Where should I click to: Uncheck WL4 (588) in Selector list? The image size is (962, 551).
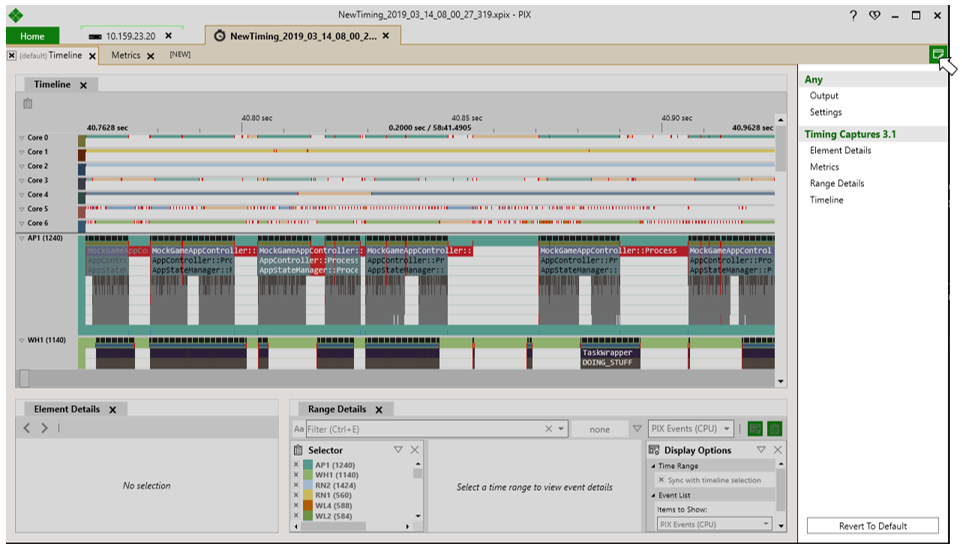pyautogui.click(x=296, y=506)
